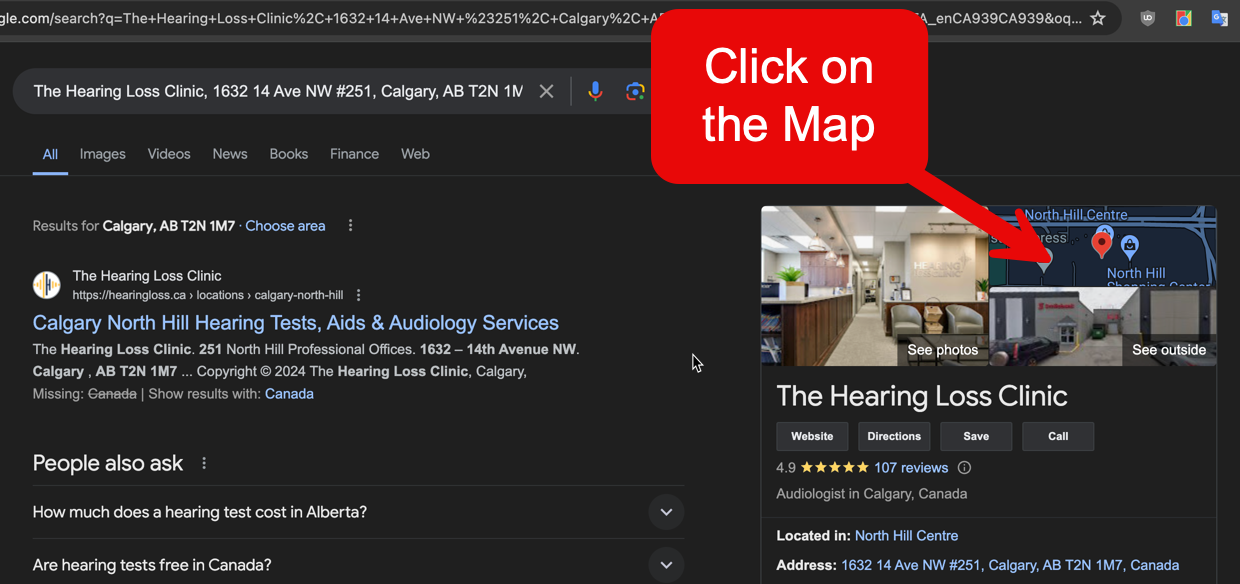Switch to the Books tab
Image resolution: width=1240 pixels, height=584 pixels.
289,154
